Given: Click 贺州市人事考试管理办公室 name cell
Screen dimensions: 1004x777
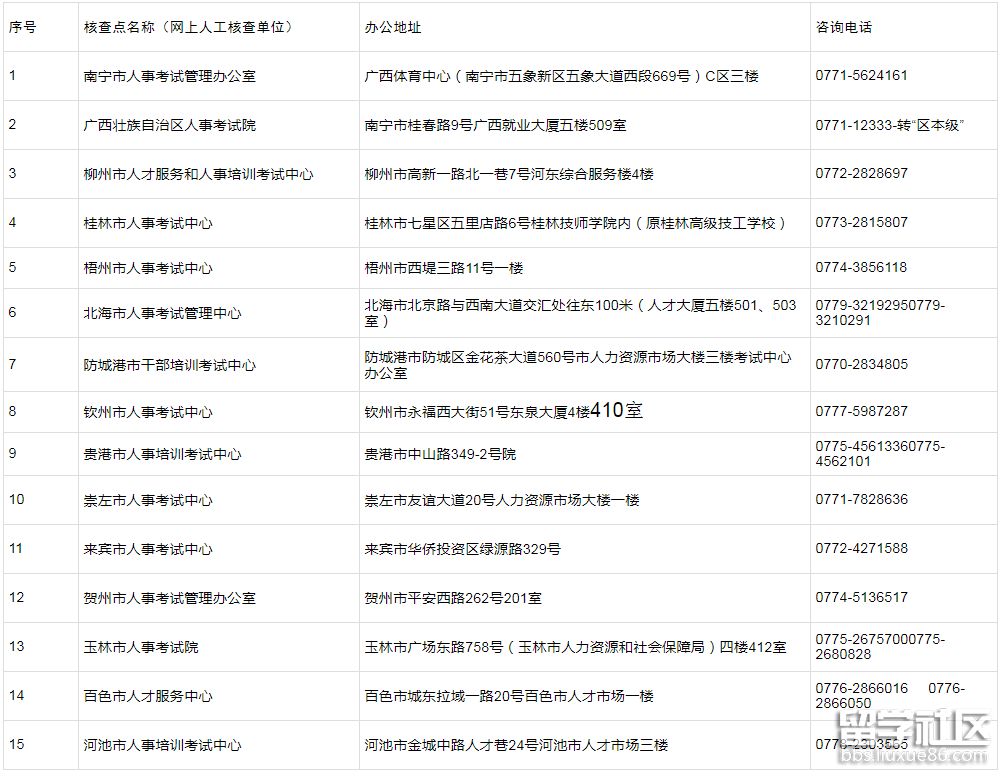Looking at the screenshot, I should click(x=169, y=598).
